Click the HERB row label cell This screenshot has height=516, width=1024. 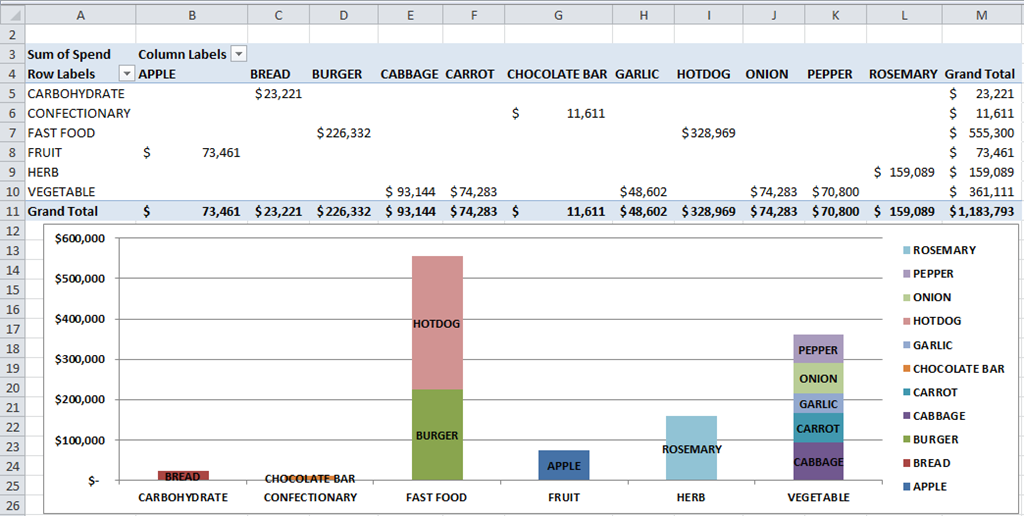point(80,172)
